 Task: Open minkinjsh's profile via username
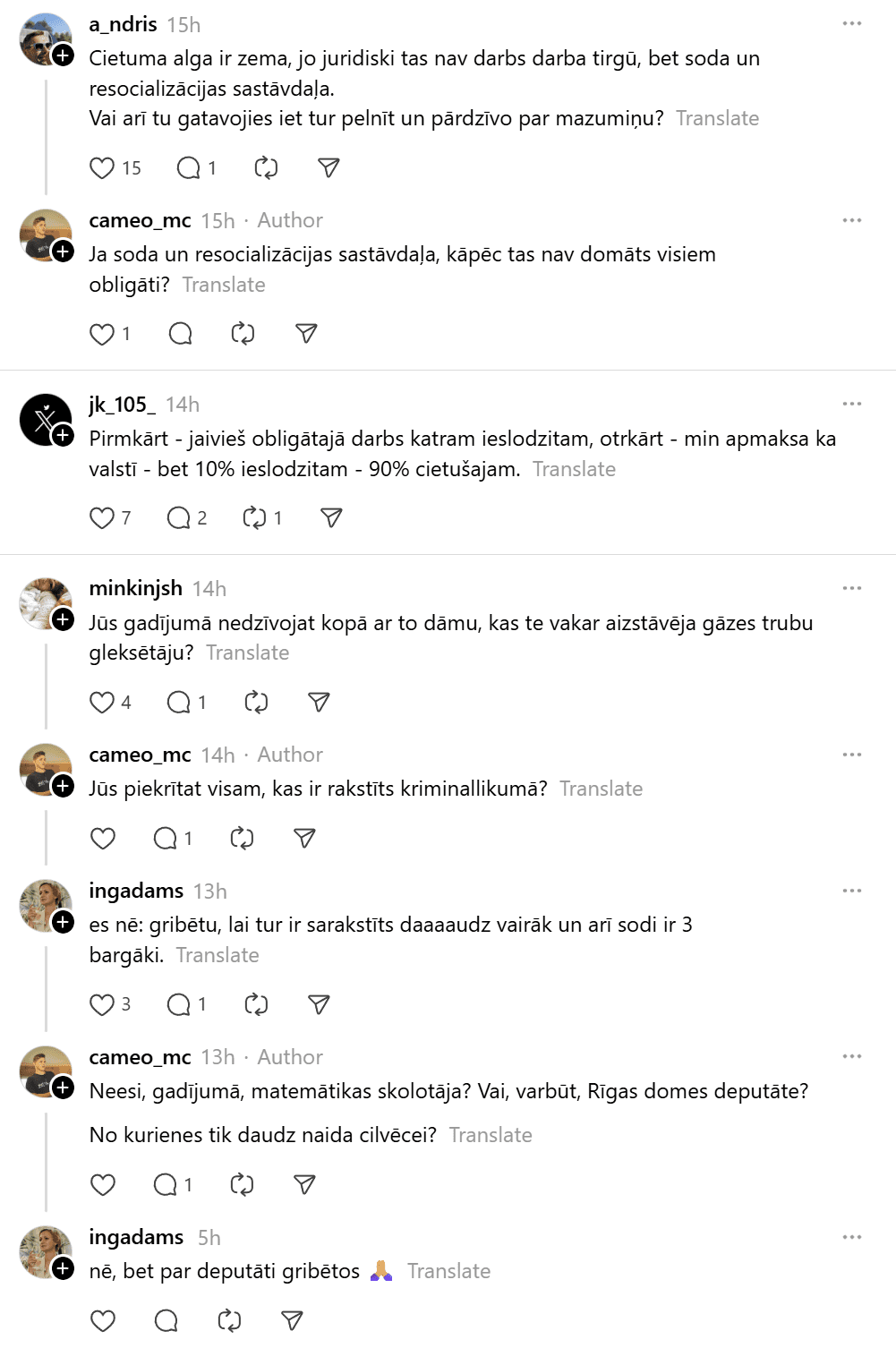point(136,588)
